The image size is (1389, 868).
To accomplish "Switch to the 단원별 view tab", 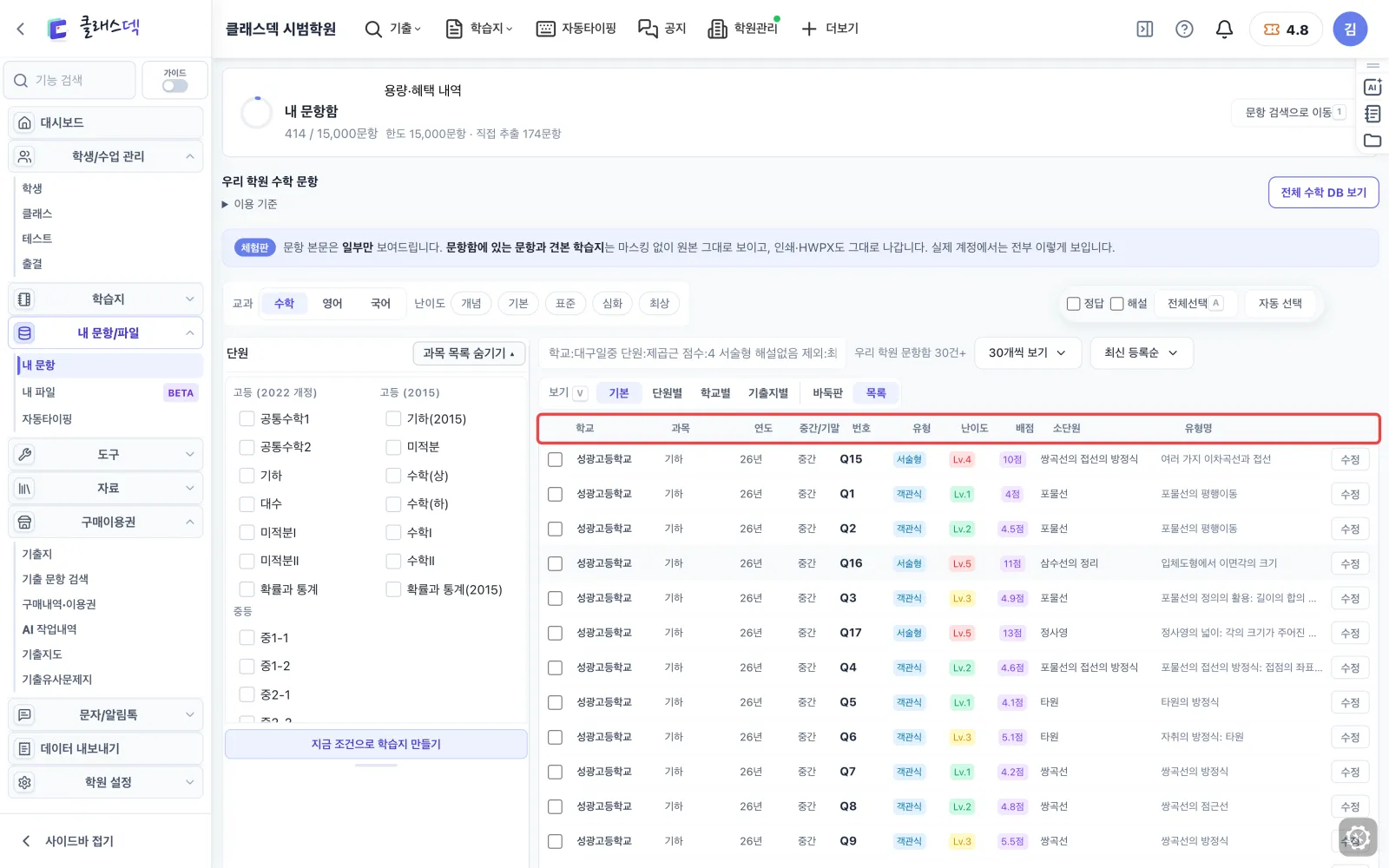I will [x=668, y=393].
